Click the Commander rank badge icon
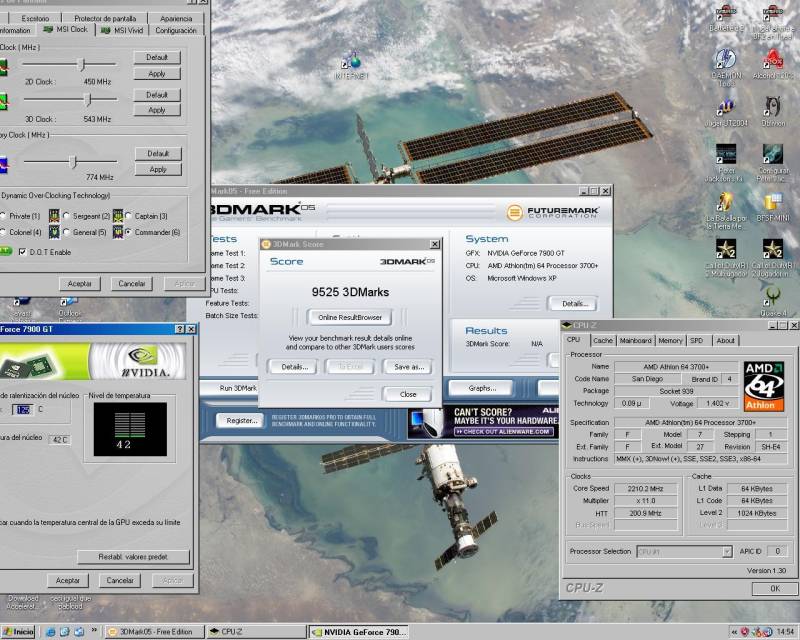 [x=118, y=232]
